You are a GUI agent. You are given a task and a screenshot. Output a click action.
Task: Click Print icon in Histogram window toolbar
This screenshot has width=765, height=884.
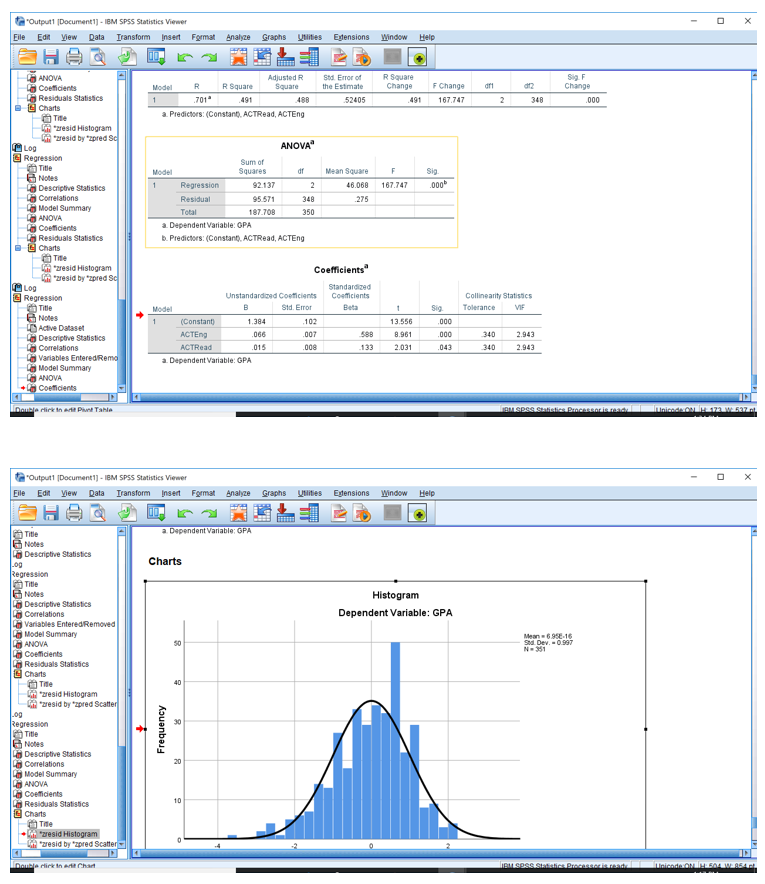pos(74,512)
